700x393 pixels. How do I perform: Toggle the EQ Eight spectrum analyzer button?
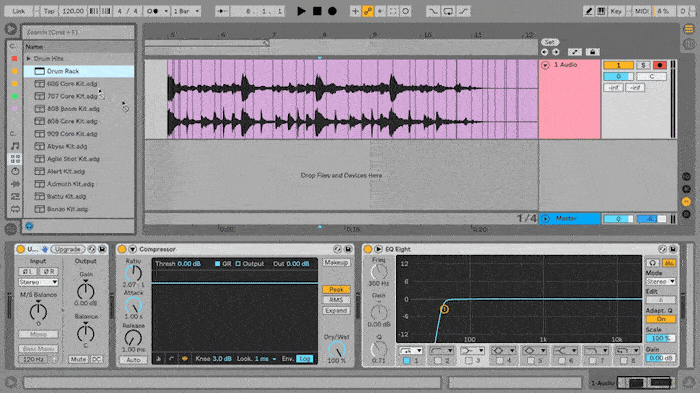(669, 263)
